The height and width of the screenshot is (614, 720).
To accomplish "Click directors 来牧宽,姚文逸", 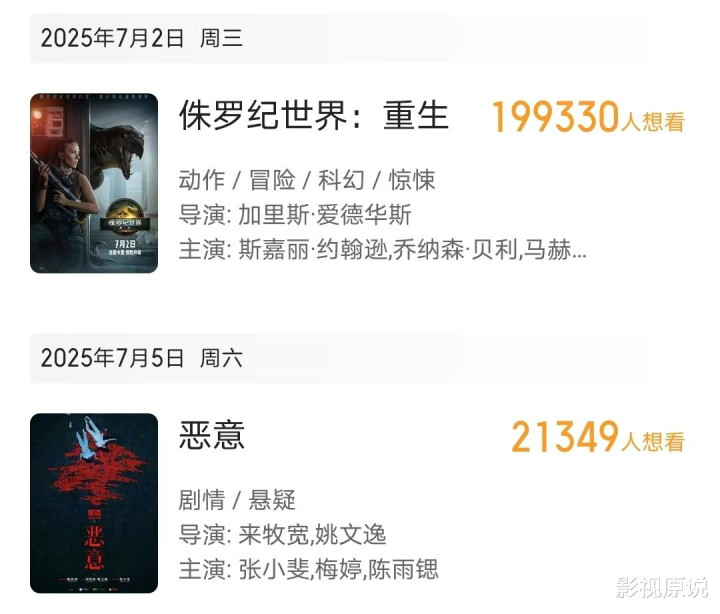I will (x=312, y=535).
